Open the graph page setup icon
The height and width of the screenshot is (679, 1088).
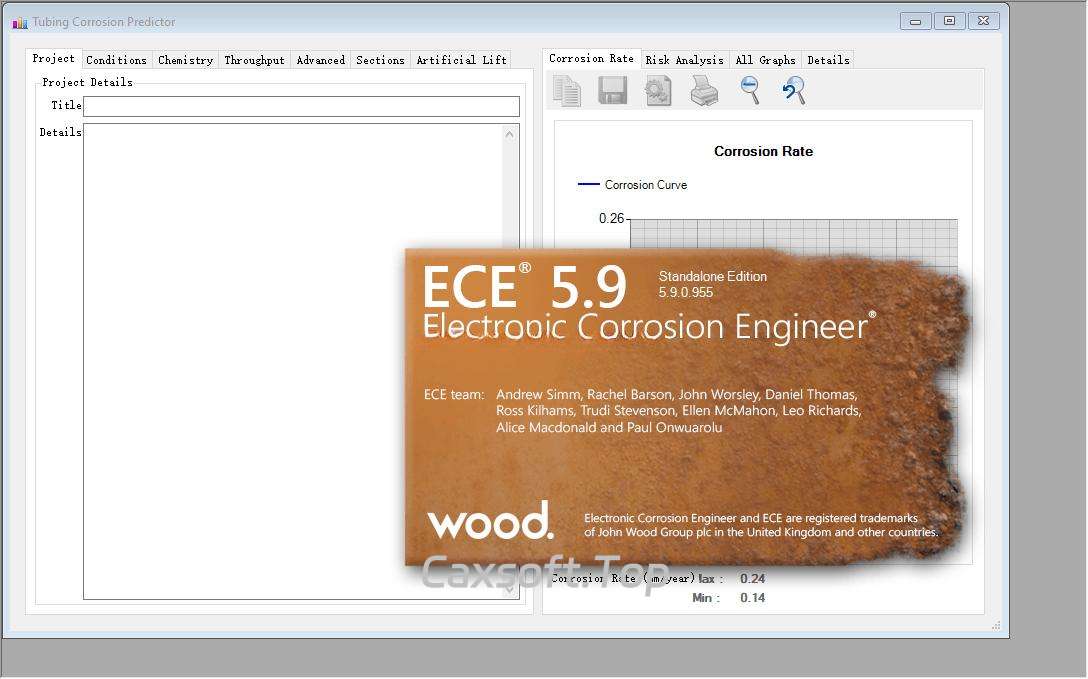point(658,91)
